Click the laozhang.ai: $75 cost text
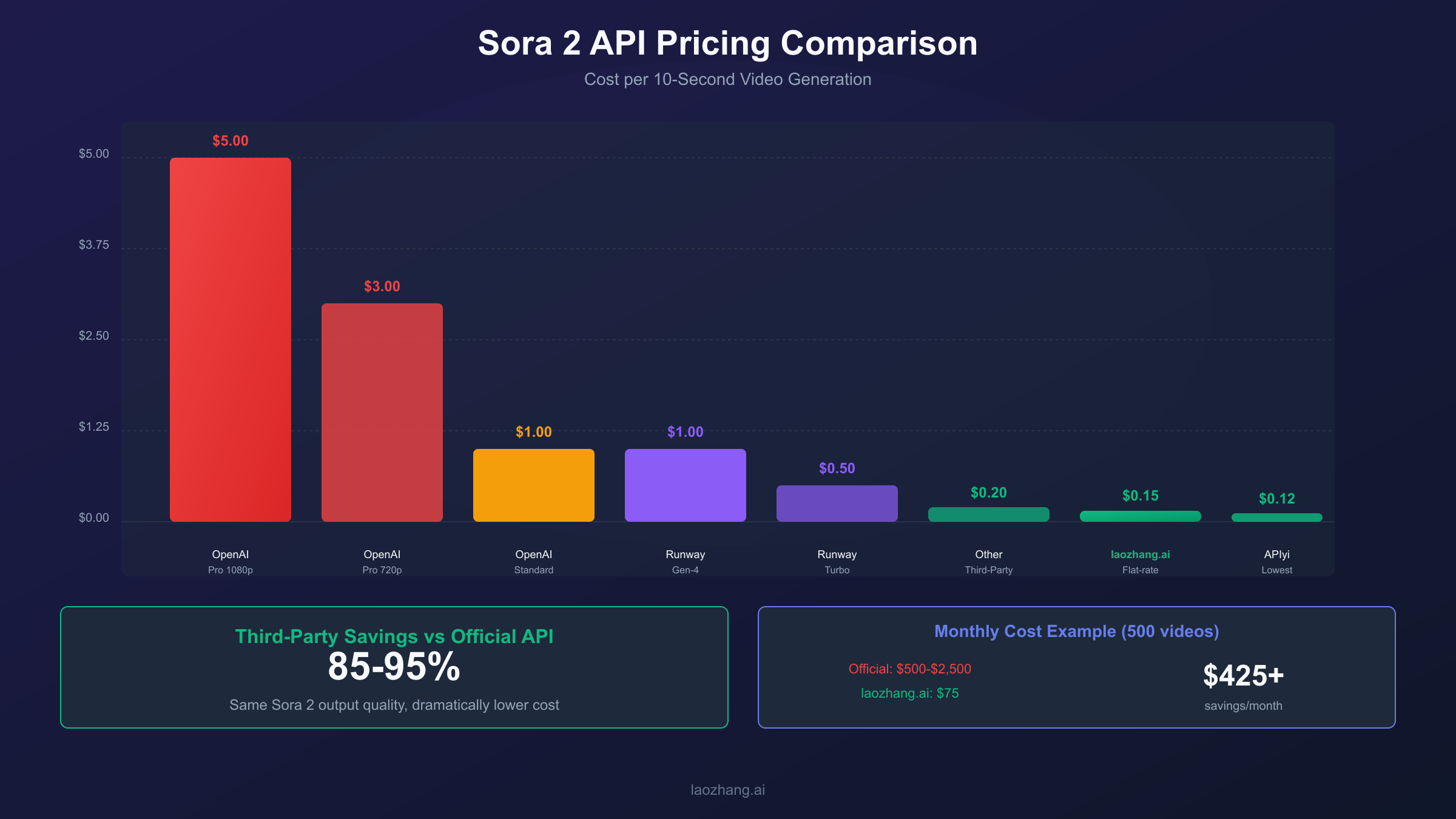Viewport: 1456px width, 819px height. click(910, 693)
